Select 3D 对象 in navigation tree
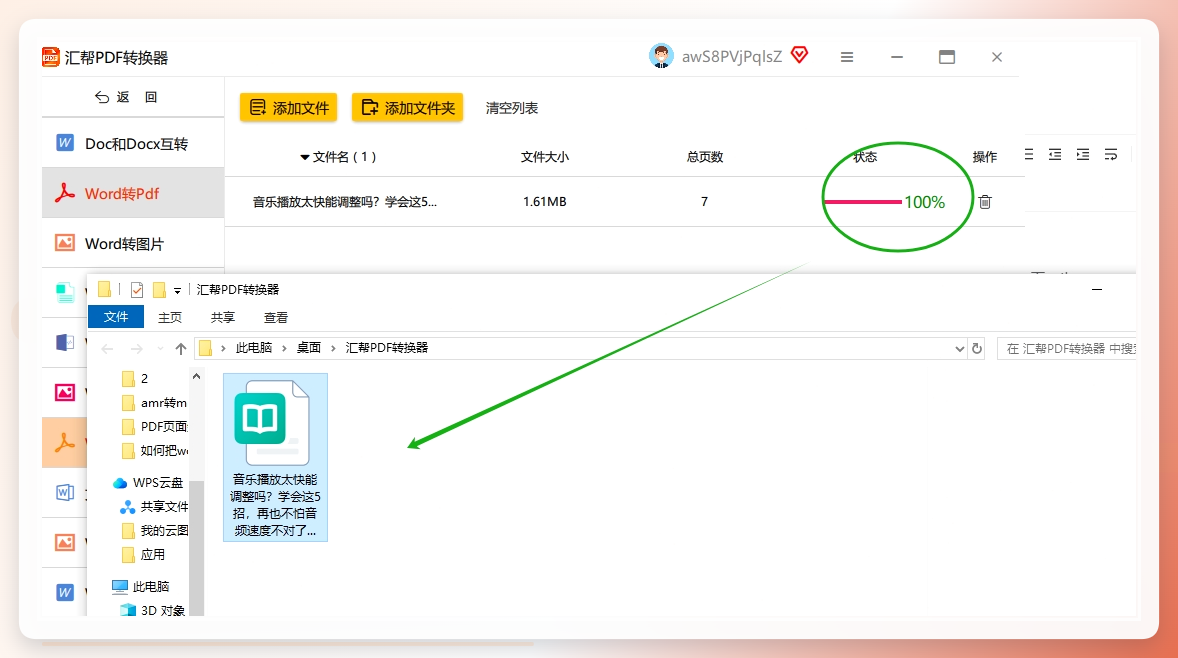The width and height of the screenshot is (1178, 658). pyautogui.click(x=153, y=610)
